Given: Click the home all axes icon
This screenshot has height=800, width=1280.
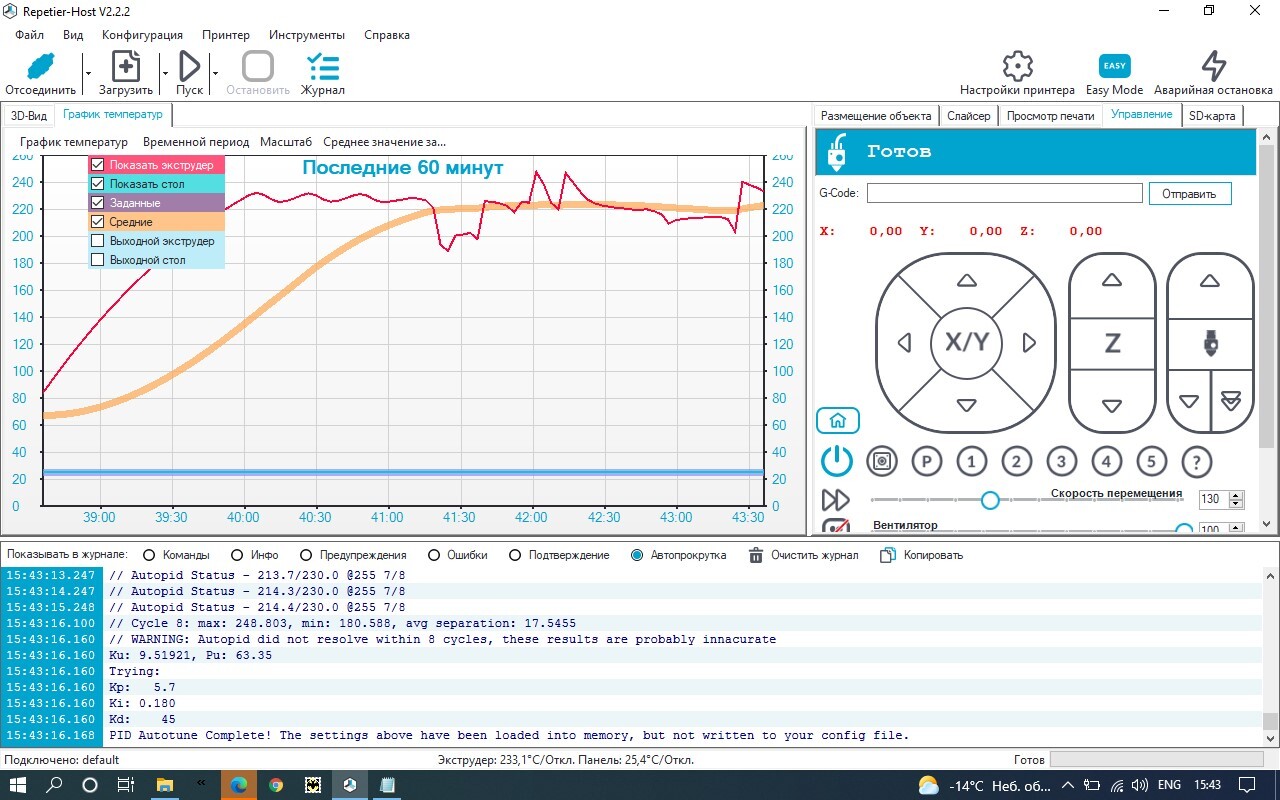Looking at the screenshot, I should point(838,420).
